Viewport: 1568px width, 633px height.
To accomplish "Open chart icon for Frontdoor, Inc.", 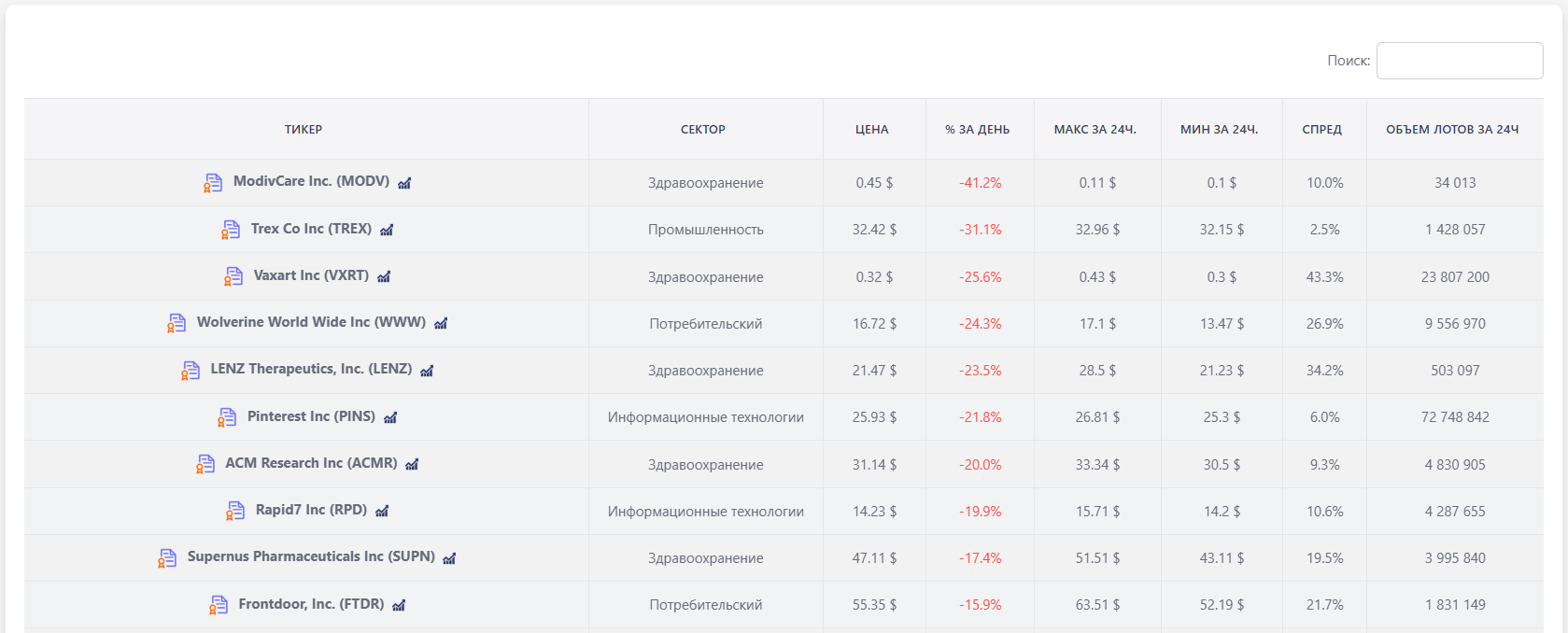I will click(399, 605).
